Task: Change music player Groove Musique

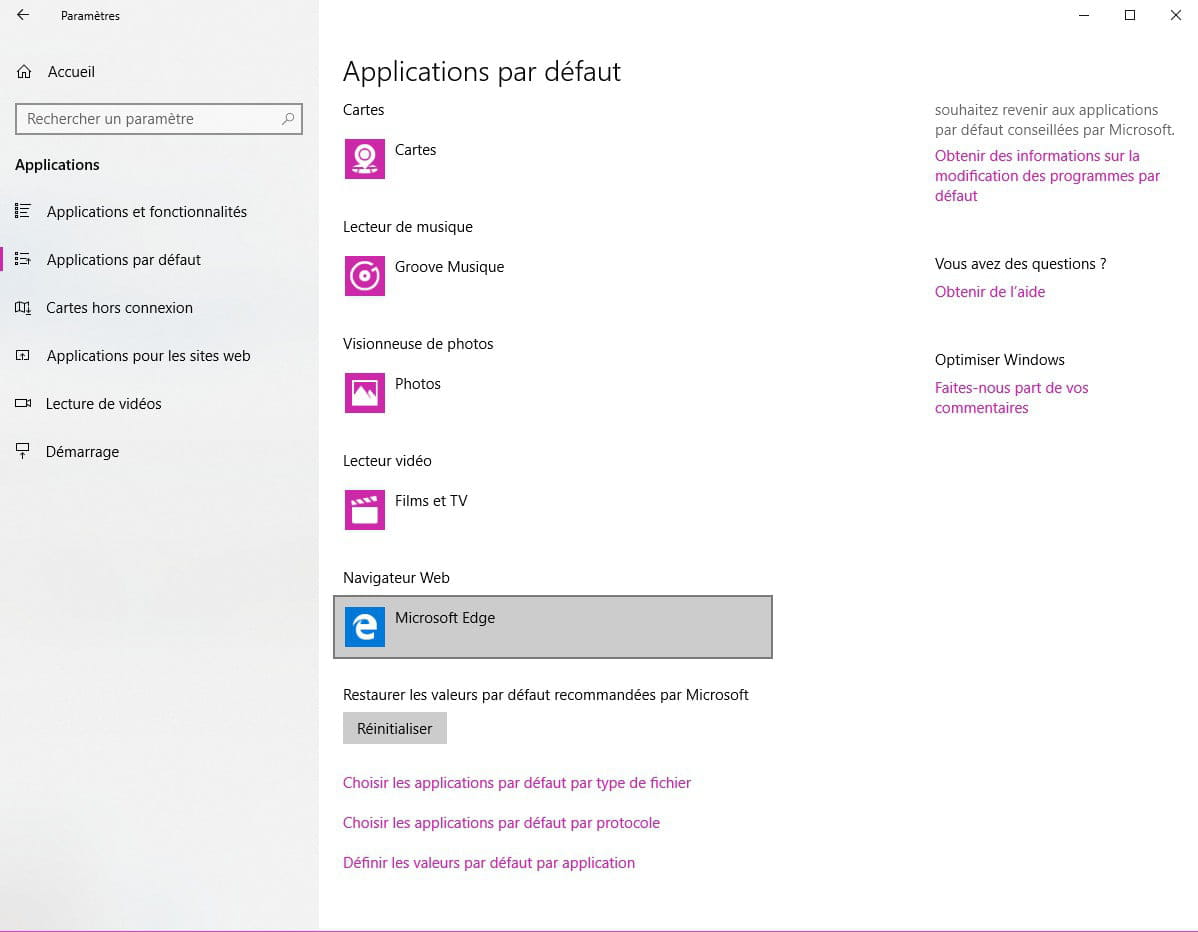Action: point(552,276)
